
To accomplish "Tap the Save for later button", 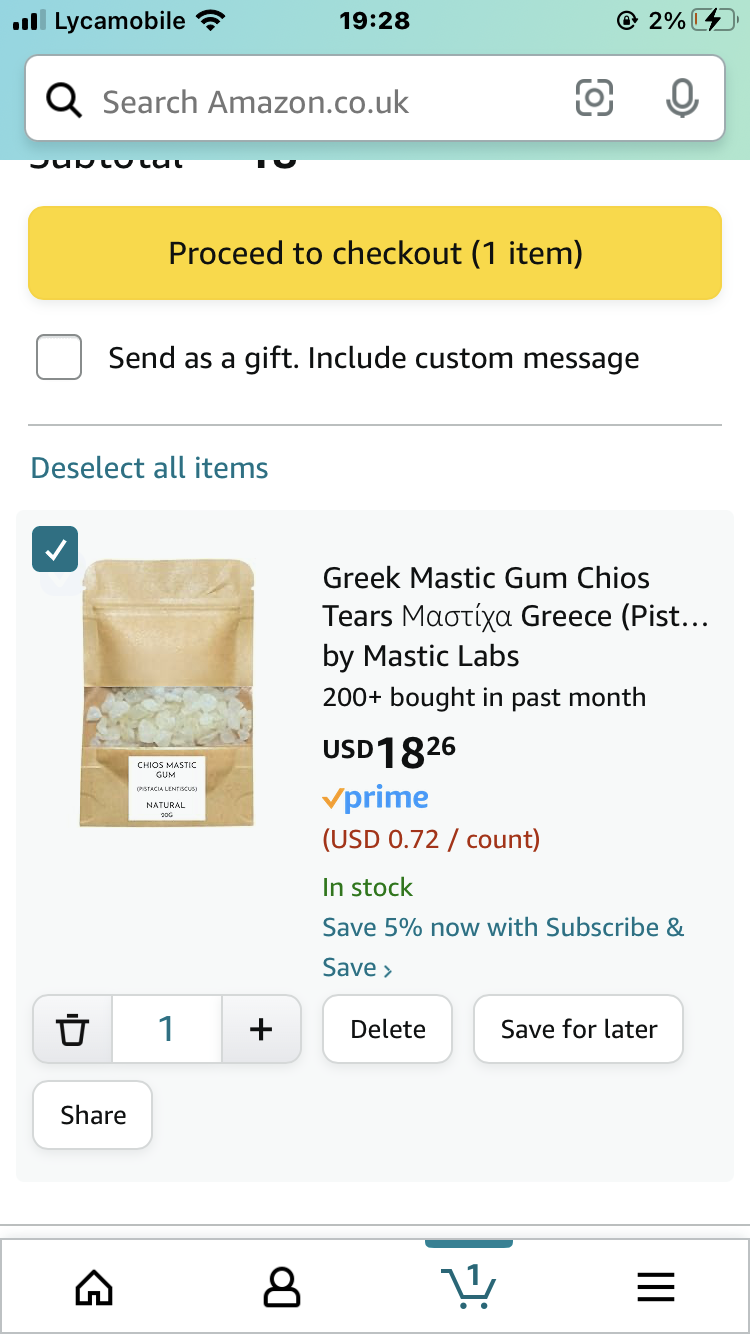I will pos(579,1029).
